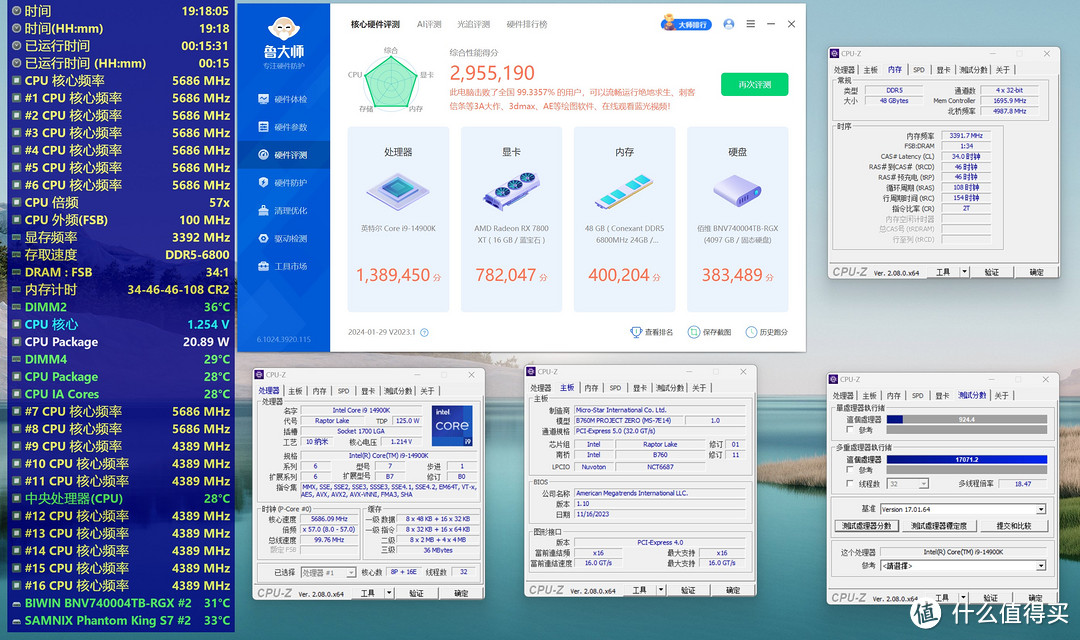1080x640 pixels.
Task: Click total score 2,955,190
Action: [x=492, y=73]
